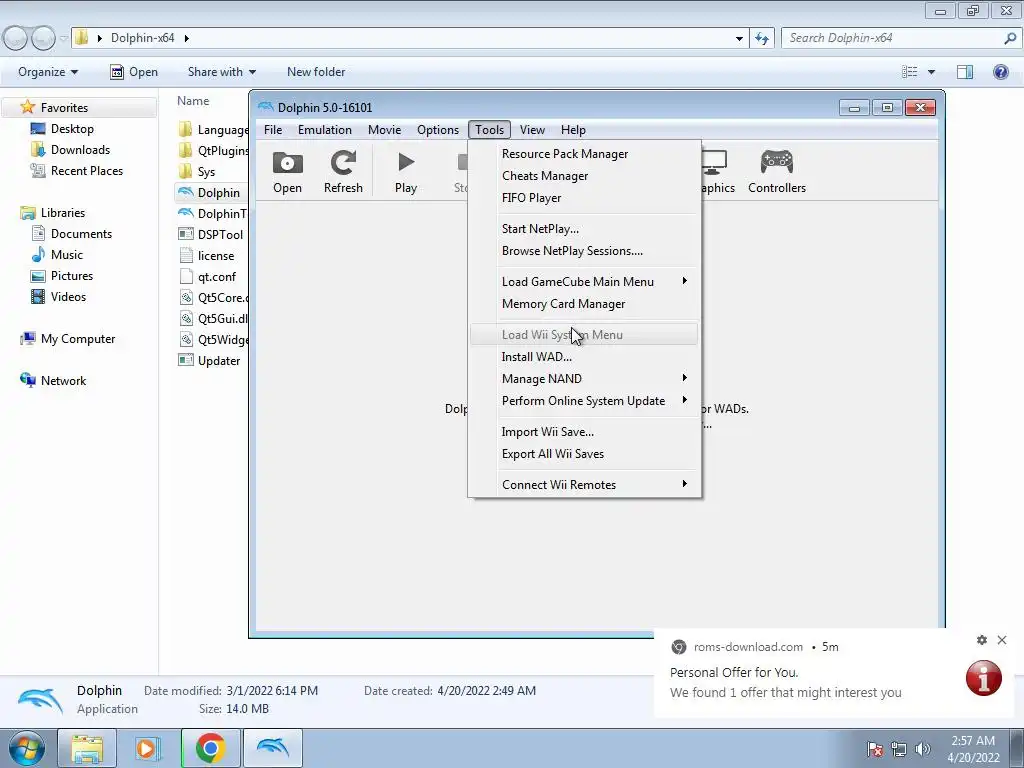Click the network tray icon

coord(899,749)
